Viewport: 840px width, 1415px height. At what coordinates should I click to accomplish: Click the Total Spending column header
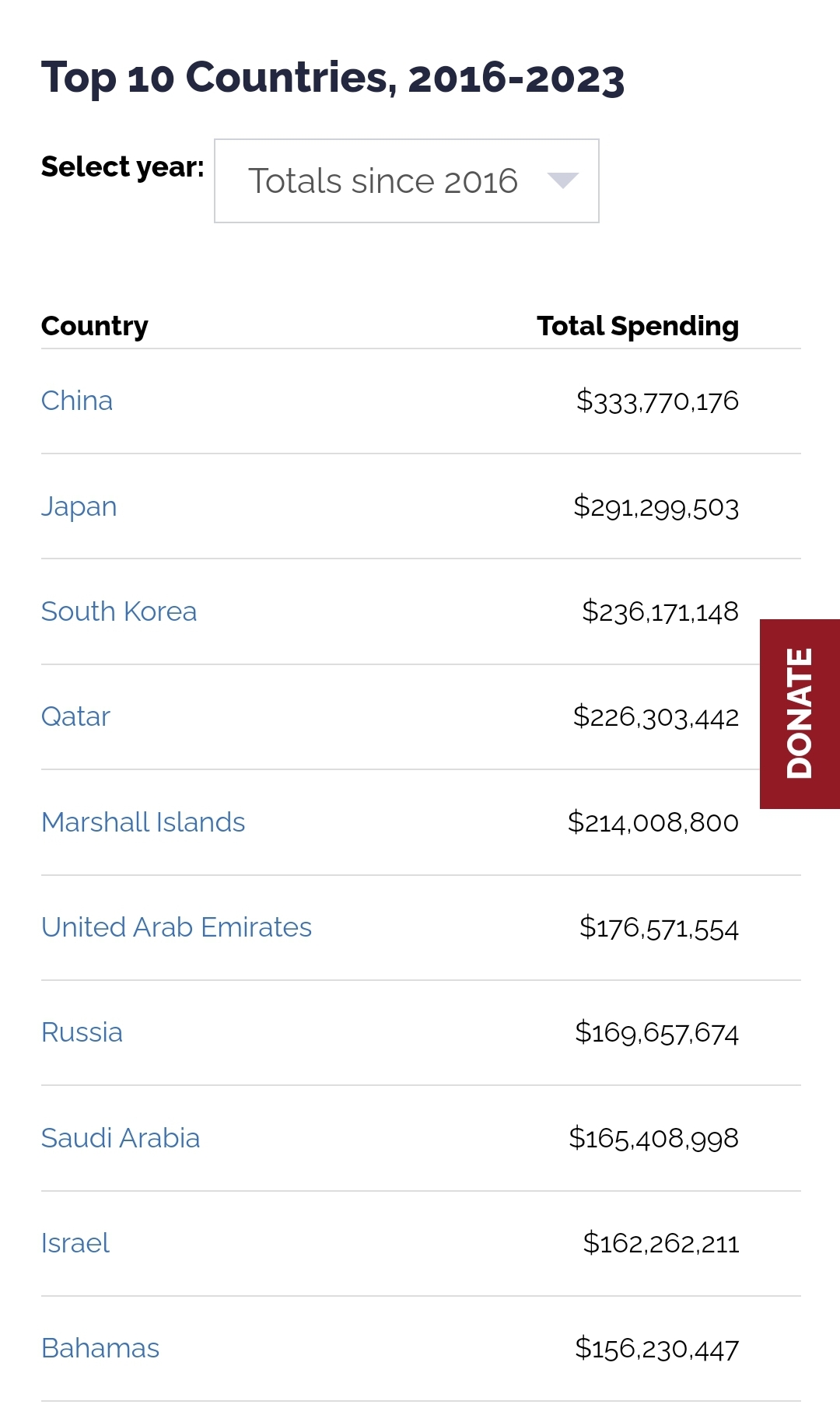coord(638,326)
